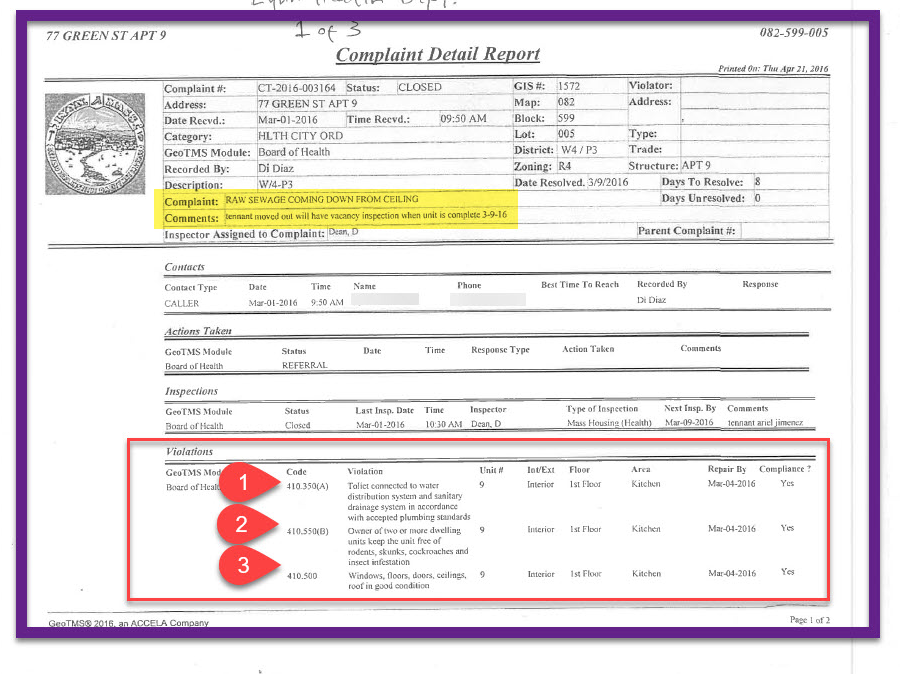
Task: Click inspection type Mass Housing (Health)
Action: pos(609,423)
